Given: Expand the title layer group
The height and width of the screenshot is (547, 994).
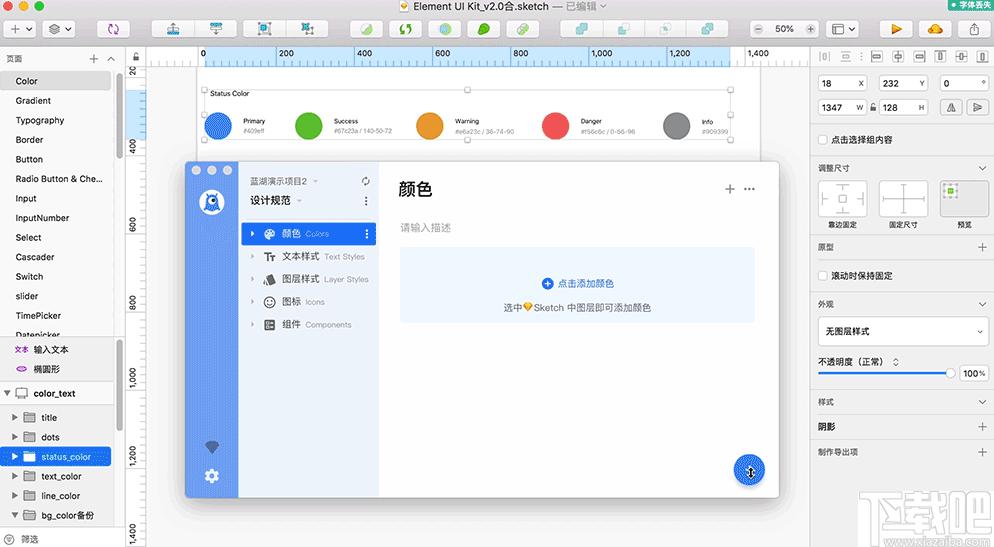Looking at the screenshot, I should (15, 418).
